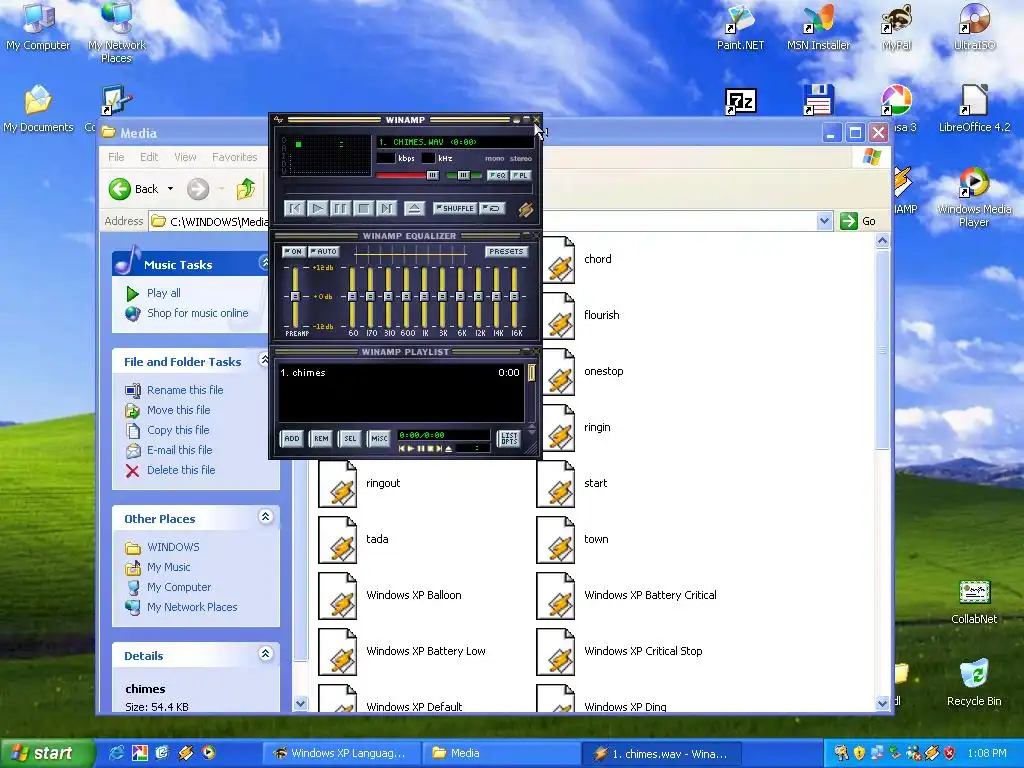Select the 'tada' sound file icon

338,540
